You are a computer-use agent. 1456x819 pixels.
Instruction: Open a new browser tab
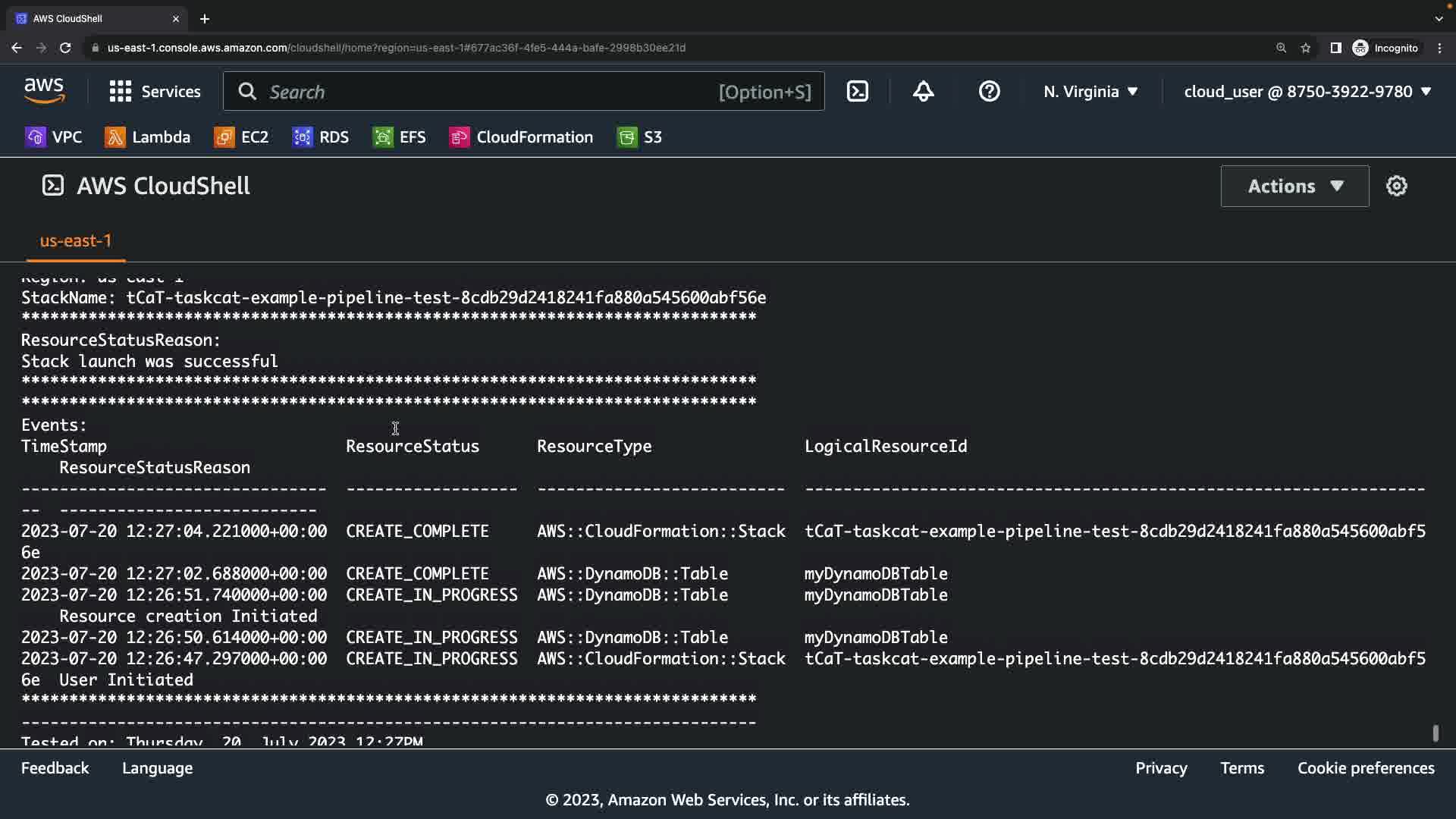[205, 18]
